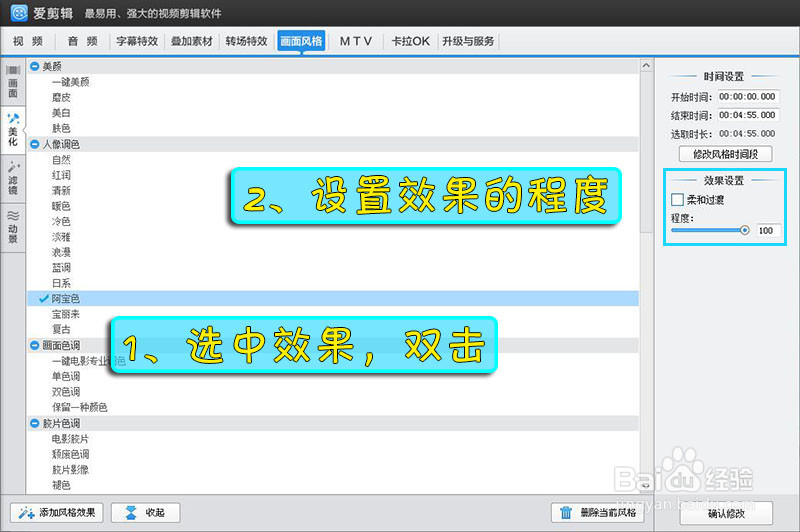The width and height of the screenshot is (800, 532).
Task: Select the 颓废色调 effect
Action: 70,454
